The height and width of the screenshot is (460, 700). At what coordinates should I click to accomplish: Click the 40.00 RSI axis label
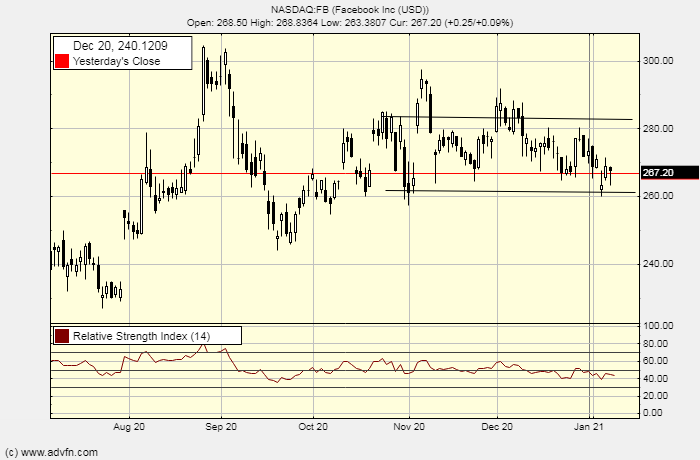click(655, 378)
